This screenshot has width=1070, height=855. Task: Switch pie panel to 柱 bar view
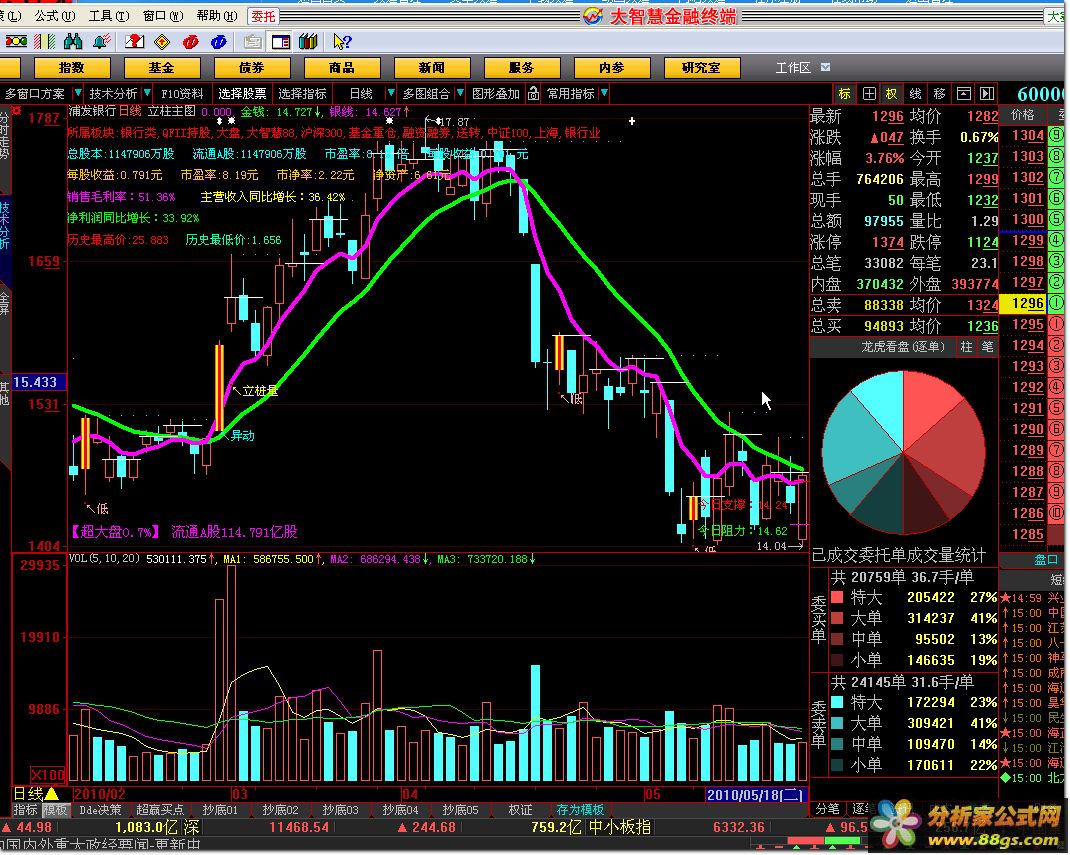pos(966,347)
